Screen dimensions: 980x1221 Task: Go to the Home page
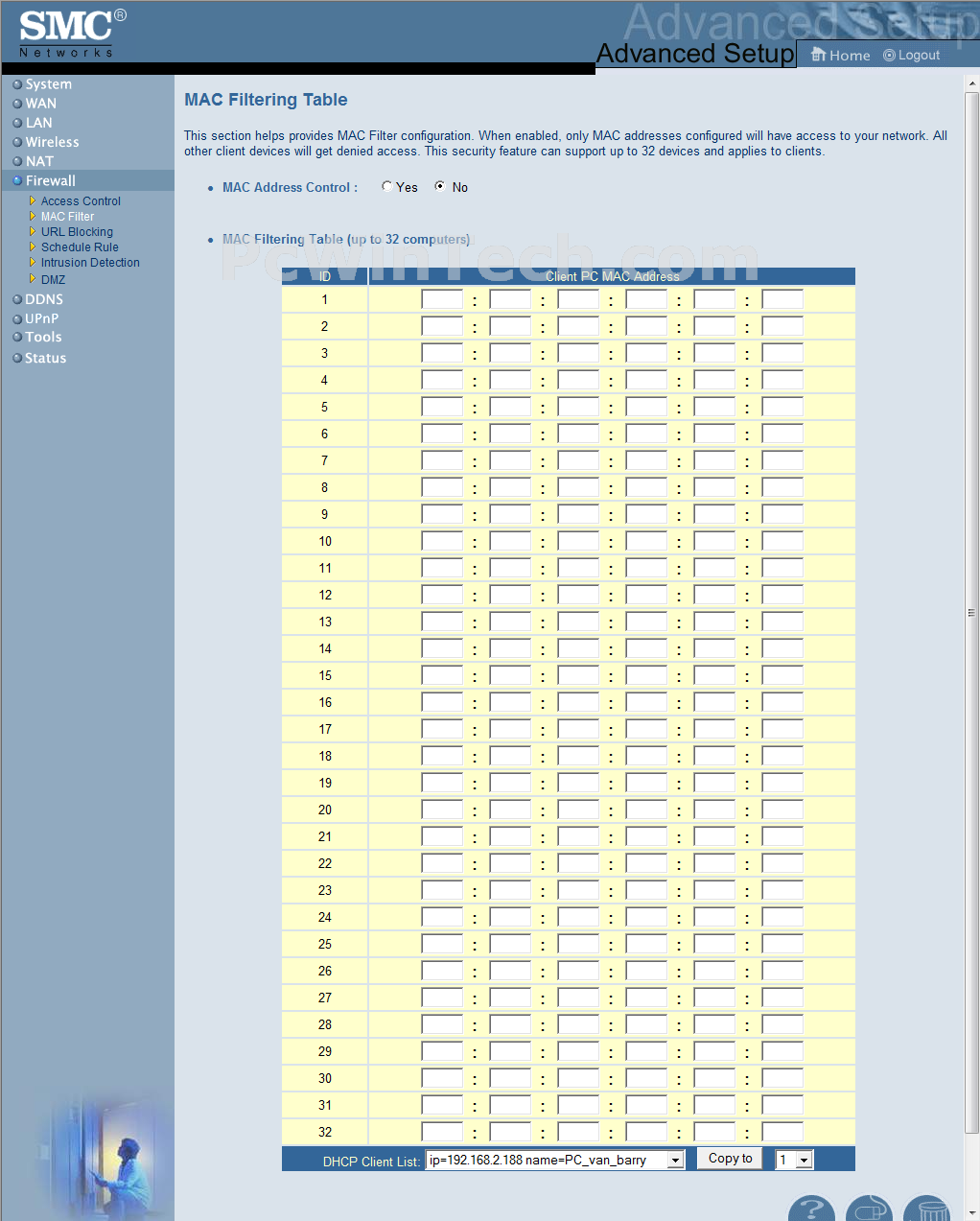[841, 56]
